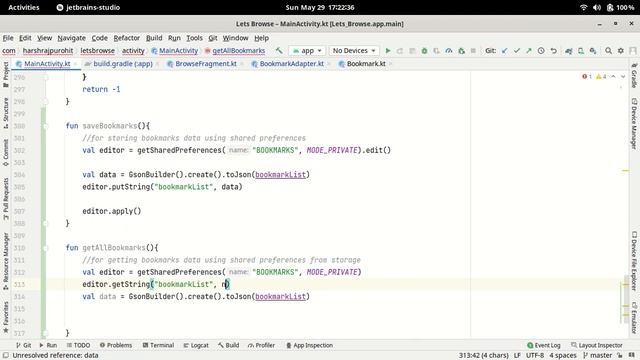
Task: Open the Commit side panel
Action: [6, 152]
